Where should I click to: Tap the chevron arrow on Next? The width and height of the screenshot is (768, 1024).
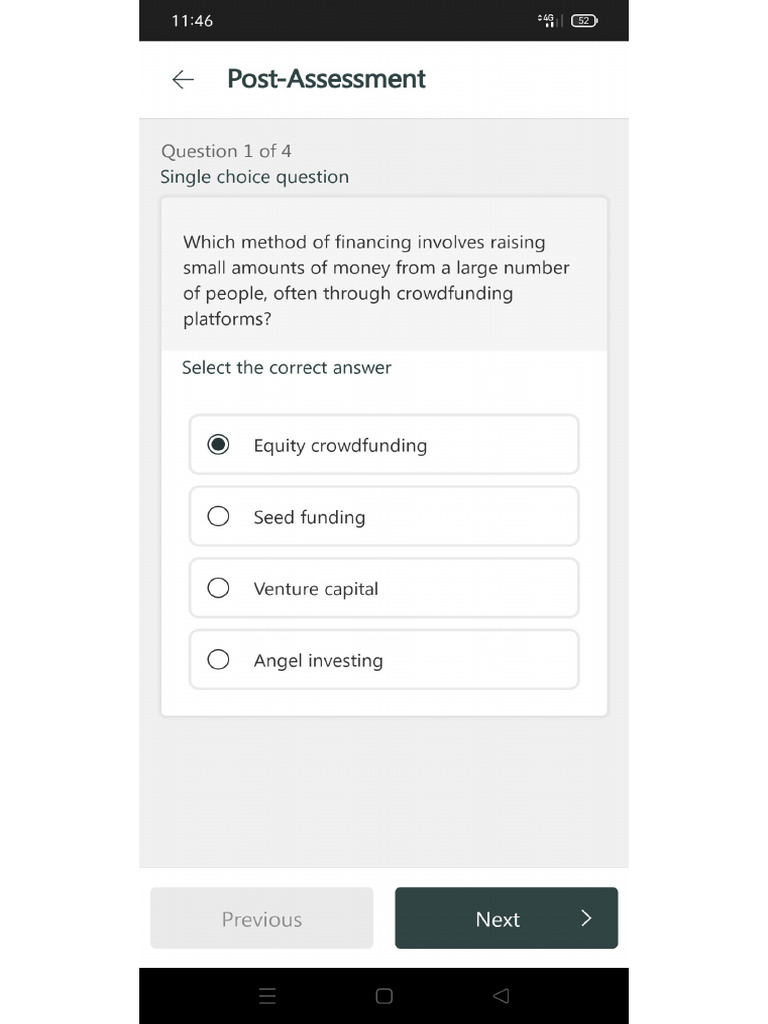pos(586,918)
